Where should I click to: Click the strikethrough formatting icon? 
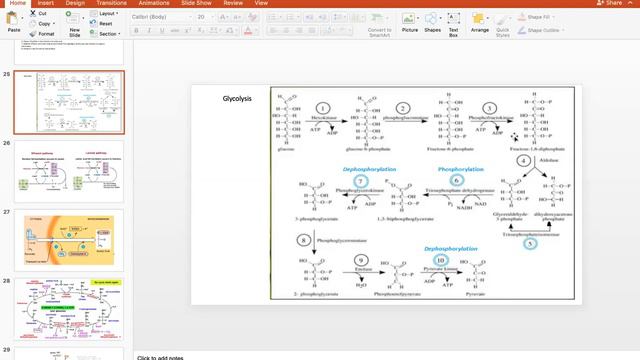(x=175, y=31)
